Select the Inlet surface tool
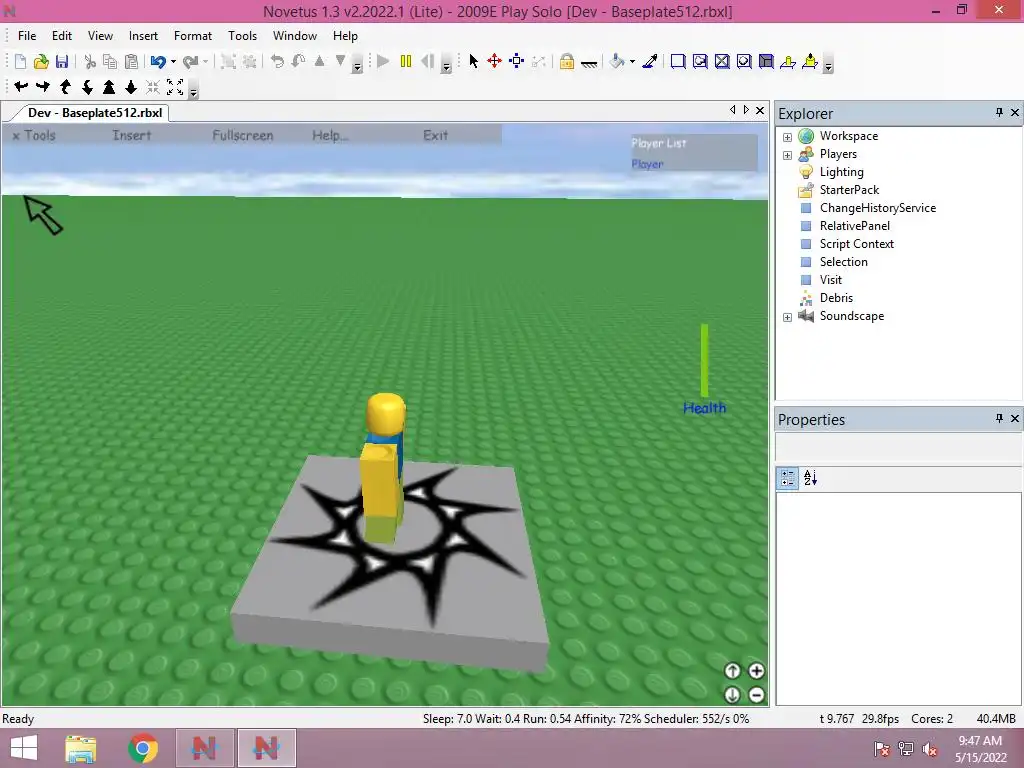The height and width of the screenshot is (768, 1024). click(766, 61)
